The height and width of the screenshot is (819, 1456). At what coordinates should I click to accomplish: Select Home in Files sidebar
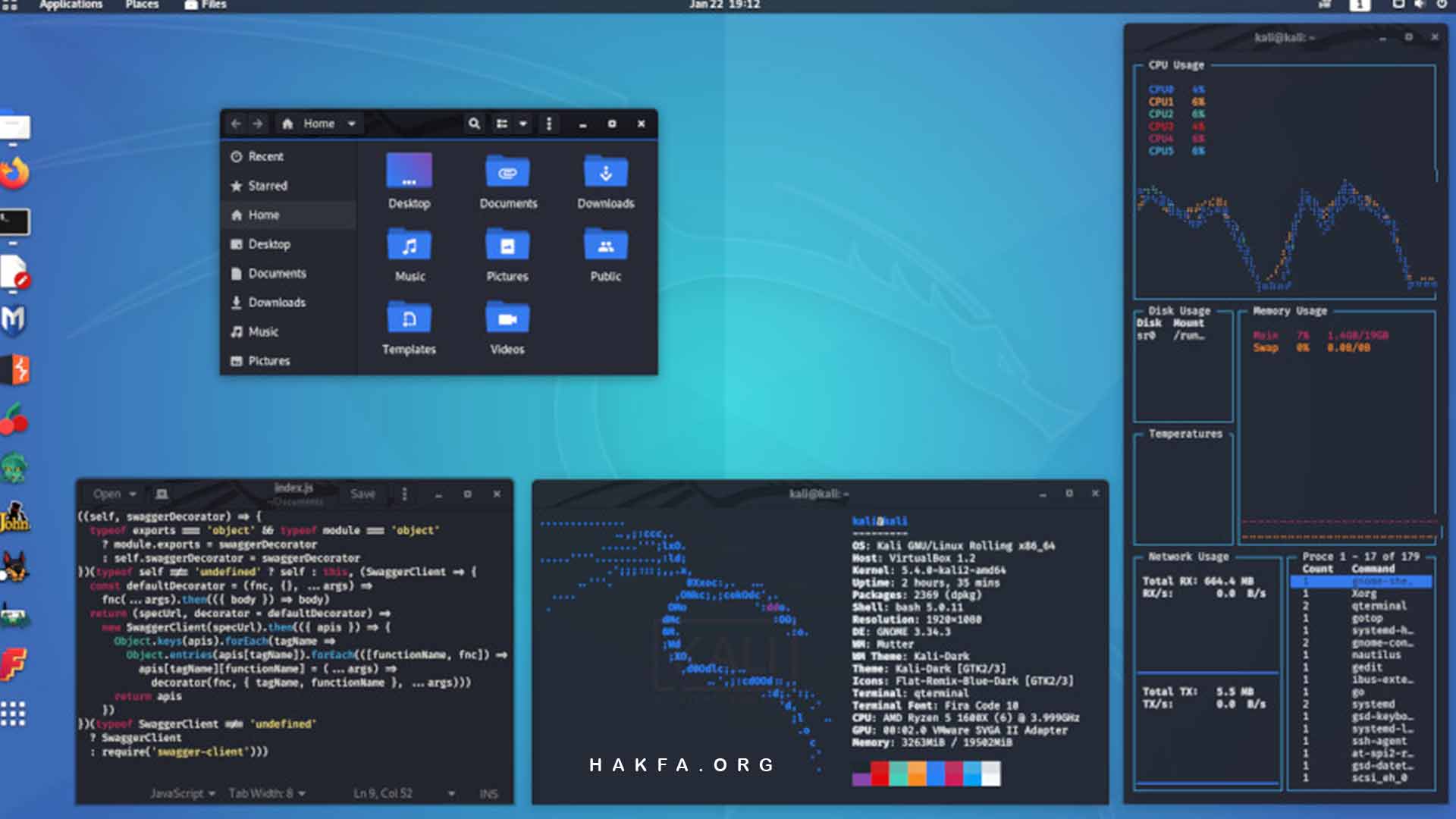(288, 215)
